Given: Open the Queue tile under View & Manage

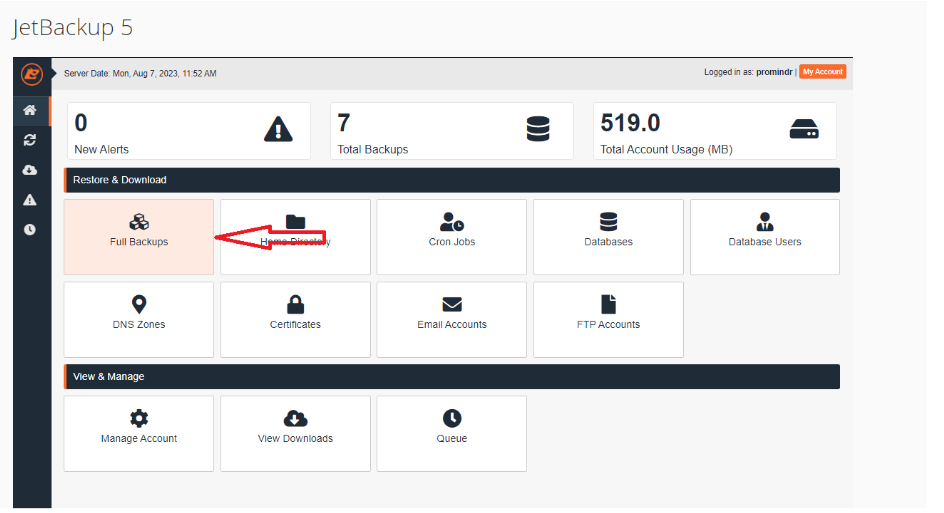Looking at the screenshot, I should 452,434.
